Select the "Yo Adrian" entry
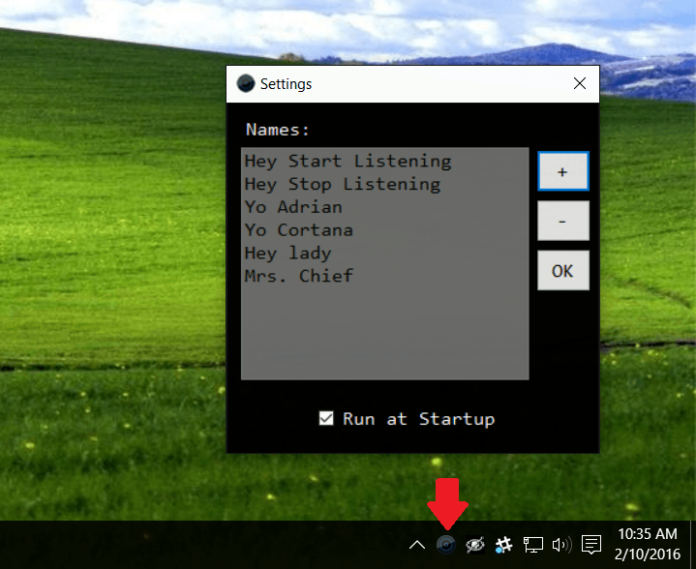Image resolution: width=696 pixels, height=569 pixels. 294,207
